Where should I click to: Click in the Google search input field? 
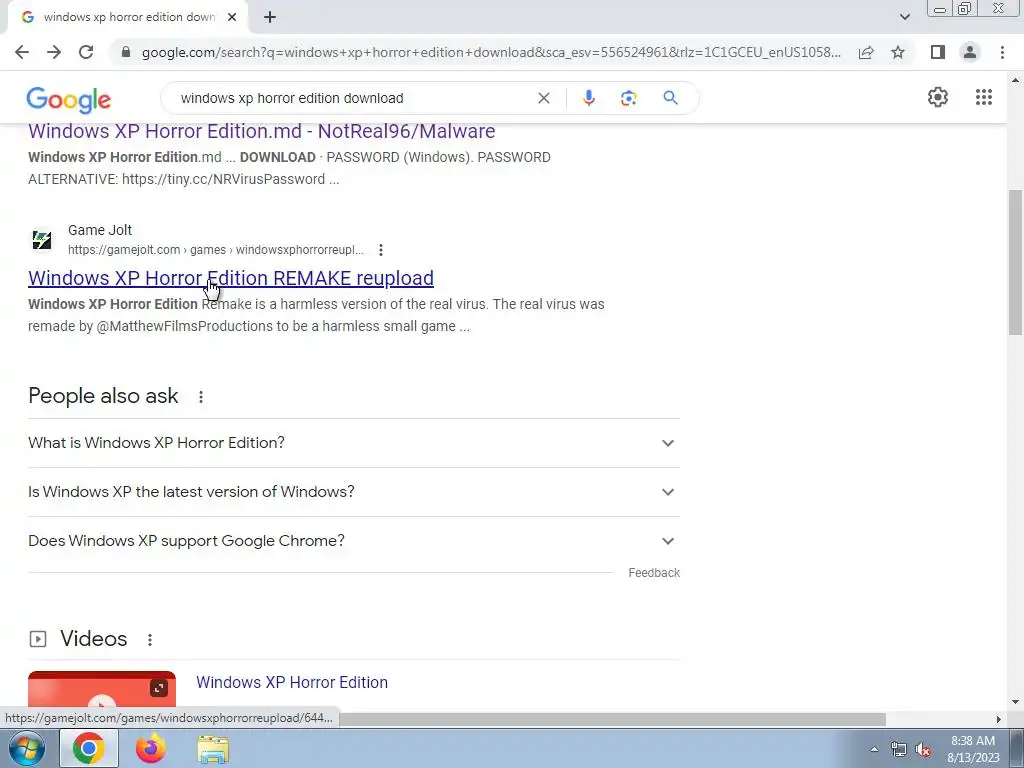point(353,98)
